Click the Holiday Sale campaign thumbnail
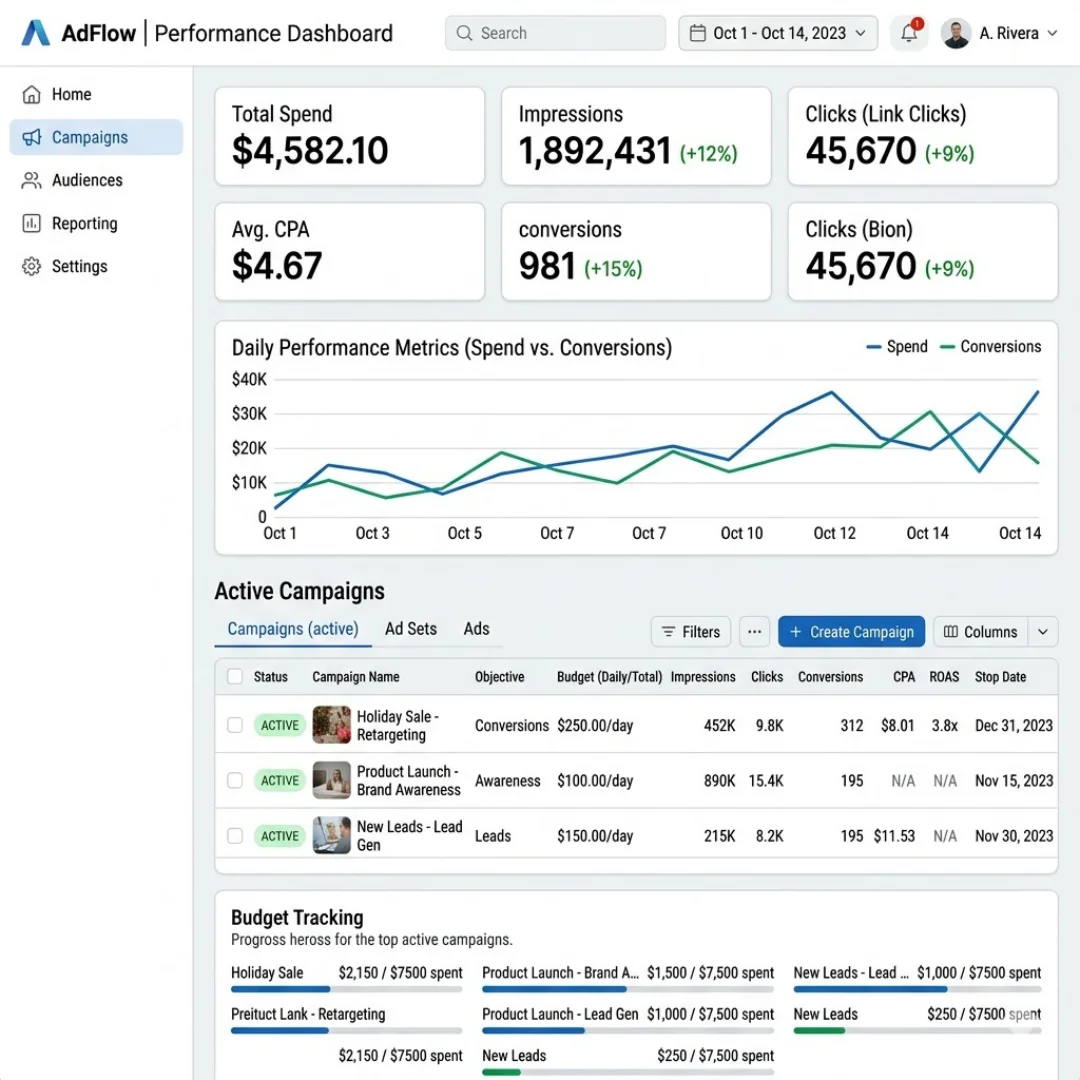Screen dimensions: 1080x1080 coord(331,725)
